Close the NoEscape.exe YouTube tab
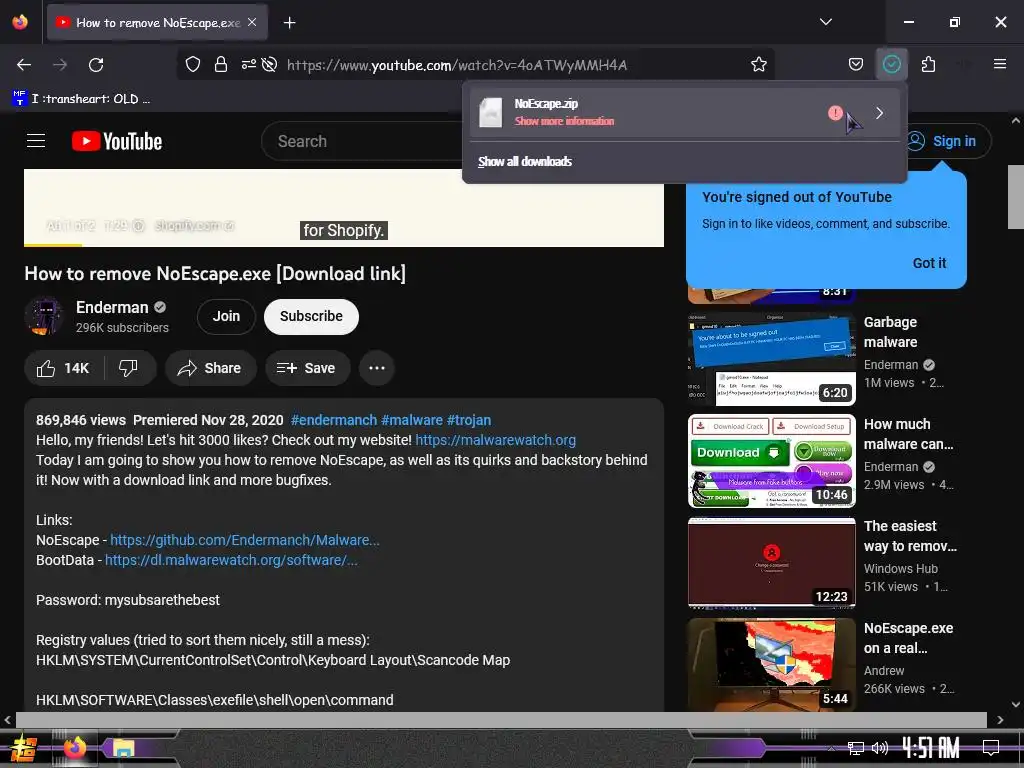This screenshot has height=768, width=1024. tap(252, 22)
